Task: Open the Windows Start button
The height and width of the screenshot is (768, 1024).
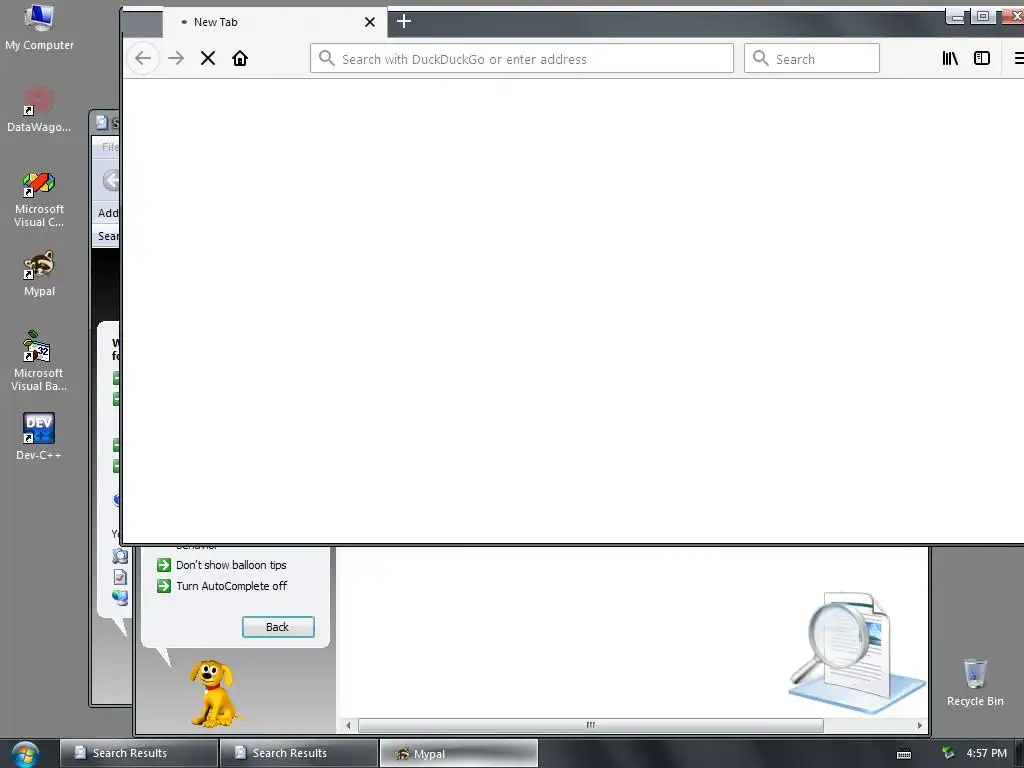Action: 25,754
